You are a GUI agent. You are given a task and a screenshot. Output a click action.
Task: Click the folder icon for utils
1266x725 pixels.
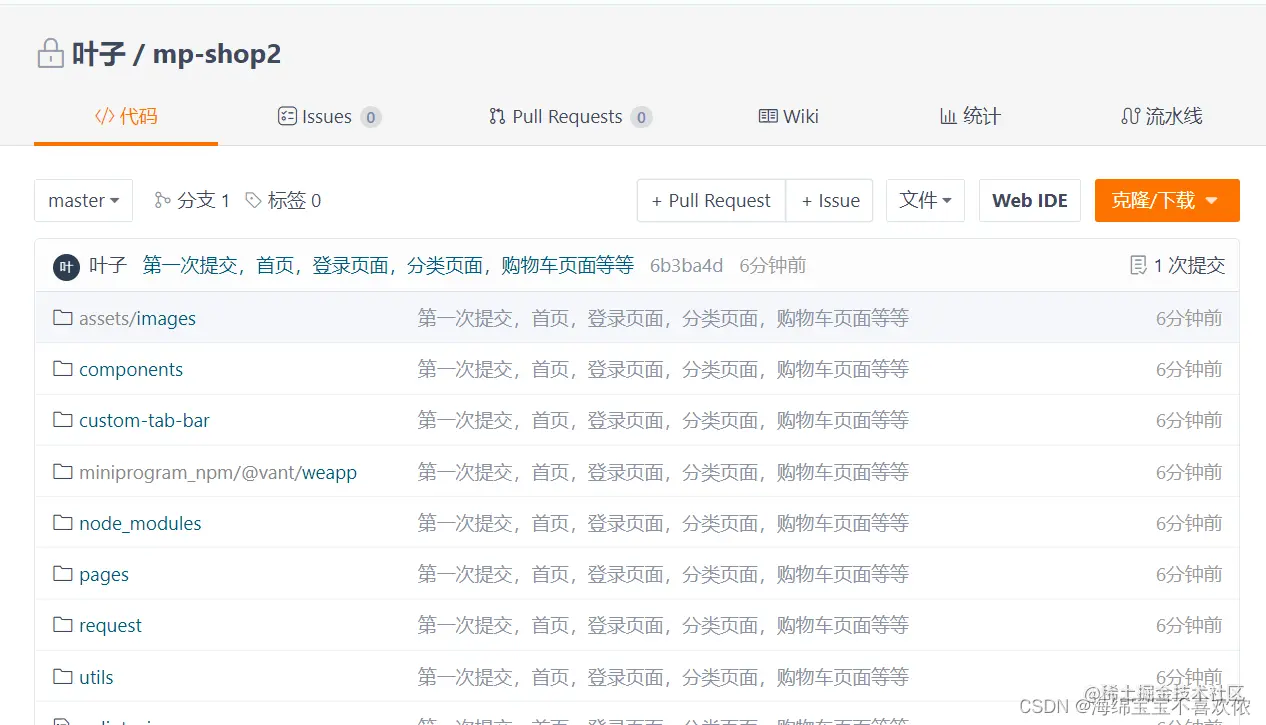point(63,677)
